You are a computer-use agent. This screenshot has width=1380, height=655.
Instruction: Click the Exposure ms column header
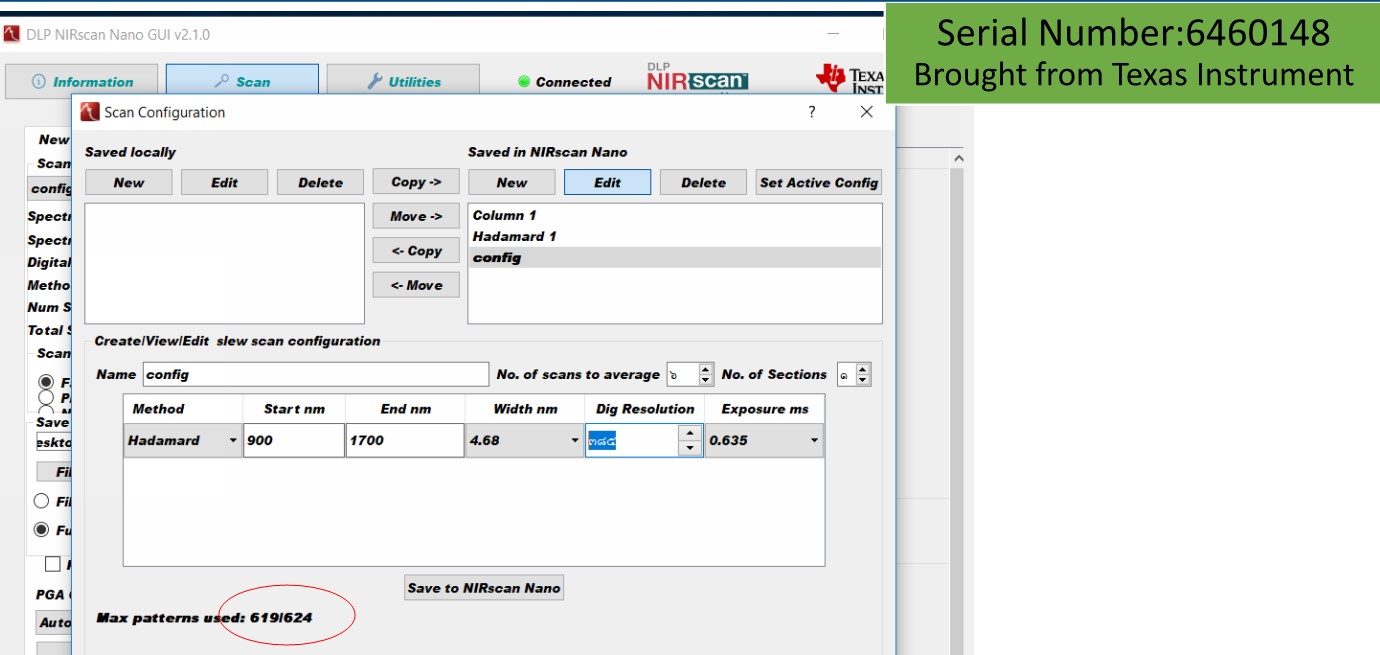point(765,408)
